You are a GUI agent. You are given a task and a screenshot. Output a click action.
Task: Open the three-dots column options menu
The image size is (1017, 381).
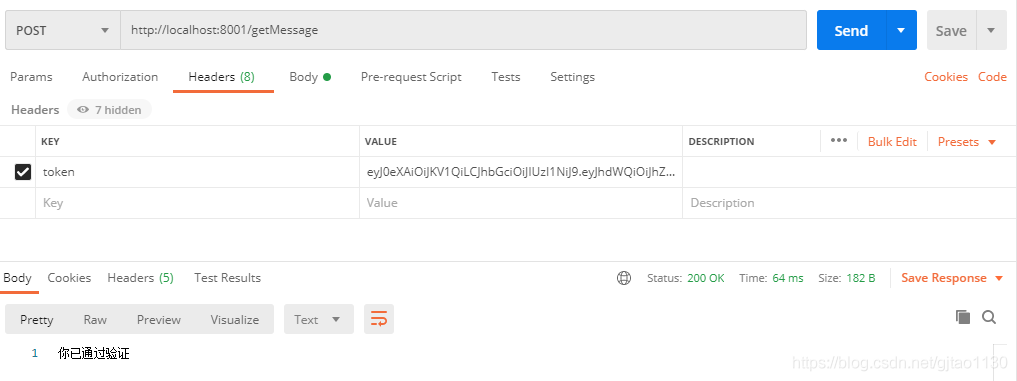(x=839, y=141)
